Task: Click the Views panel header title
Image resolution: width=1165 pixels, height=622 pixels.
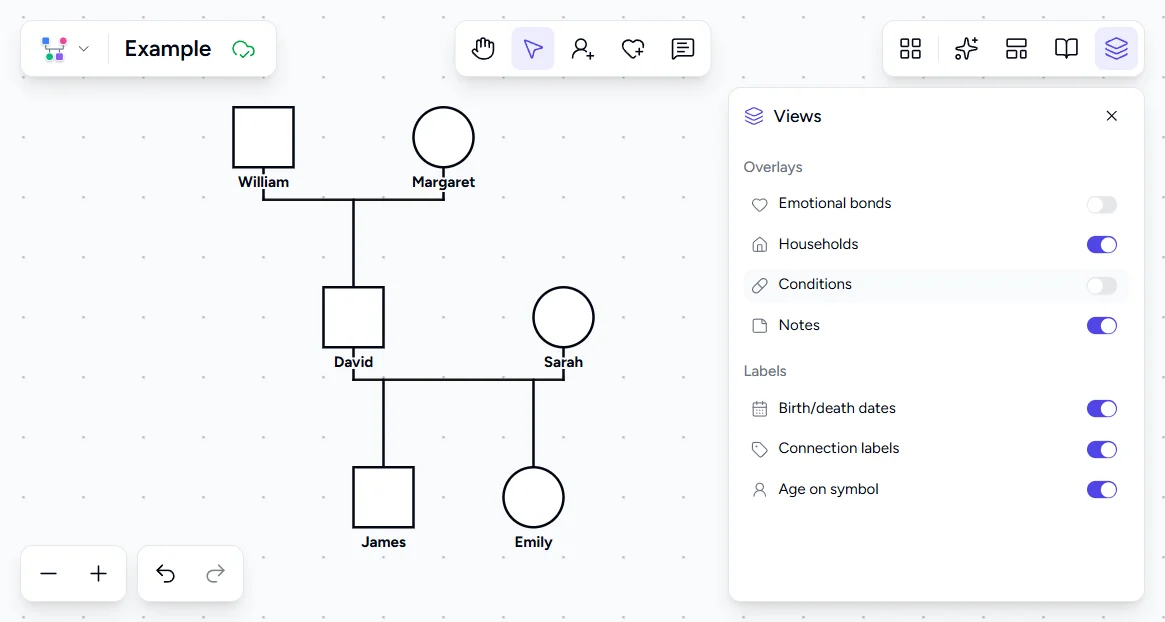Action: tap(797, 116)
